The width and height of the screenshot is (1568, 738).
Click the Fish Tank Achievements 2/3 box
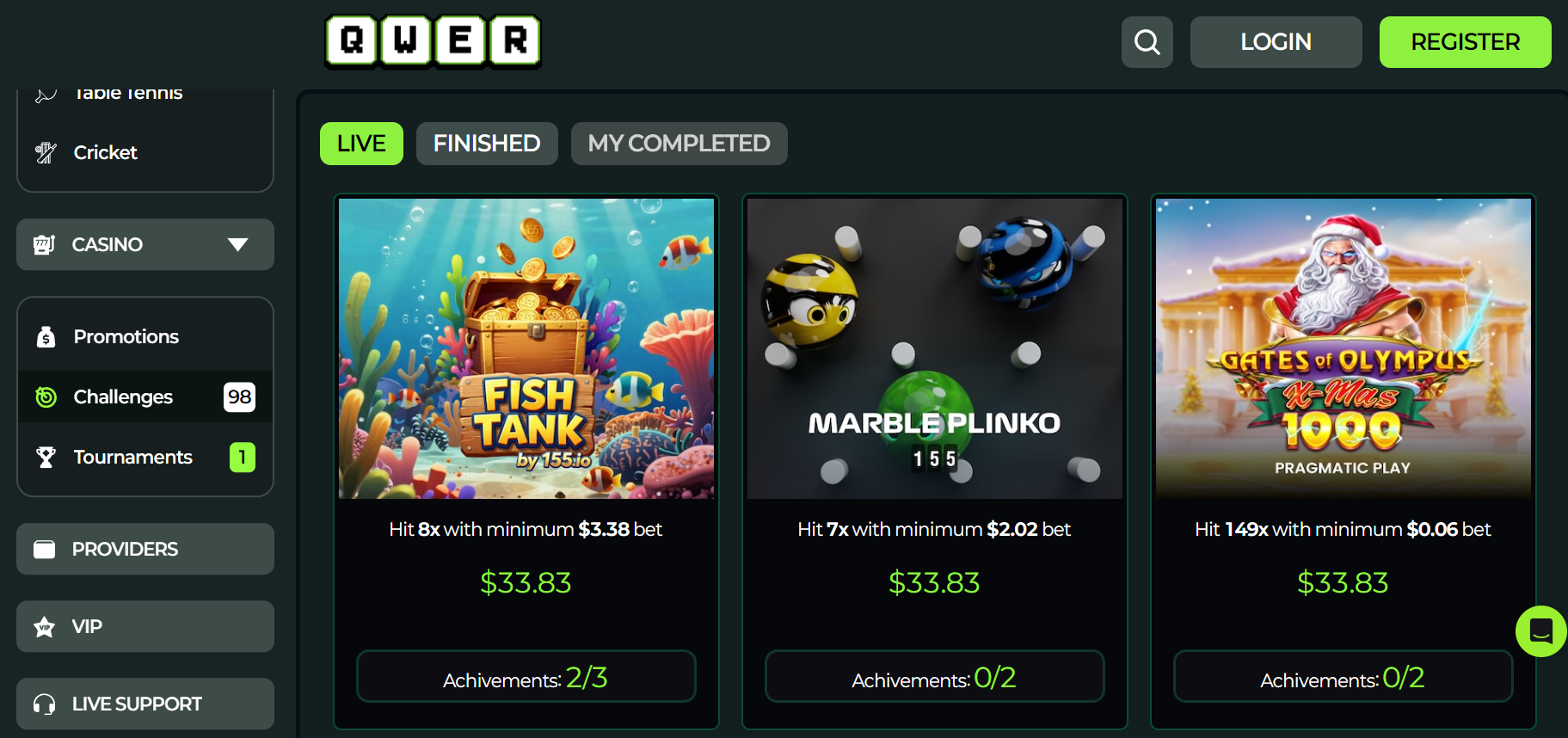(526, 676)
